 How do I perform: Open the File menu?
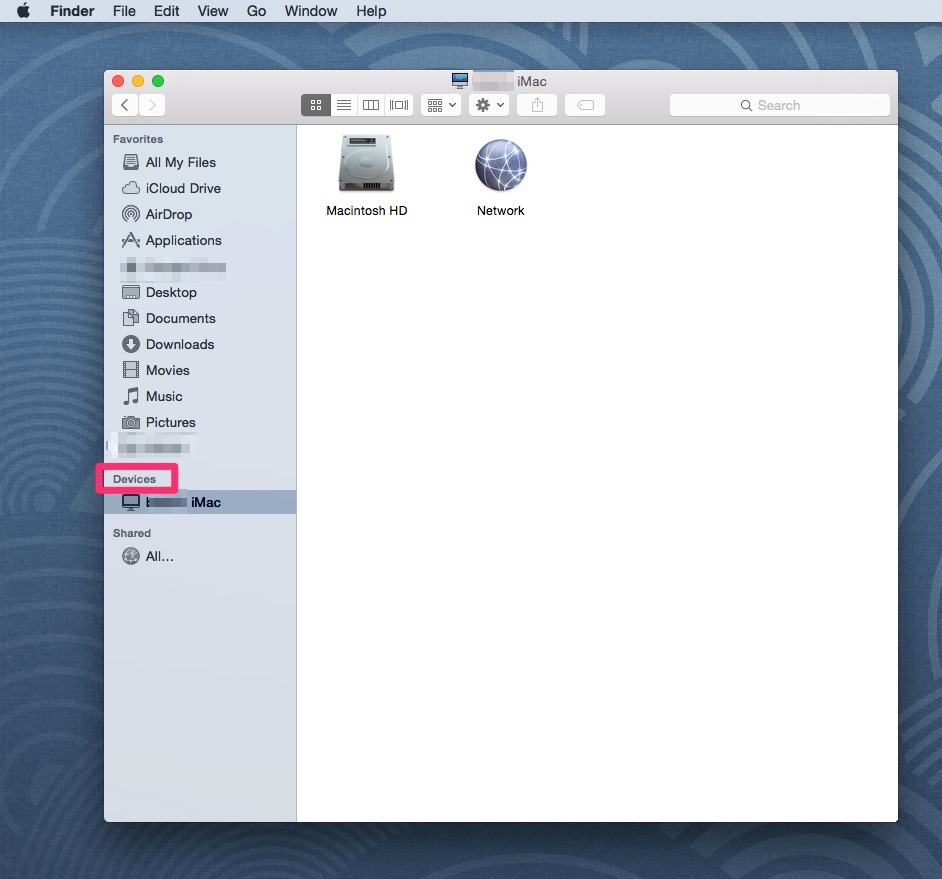124,11
